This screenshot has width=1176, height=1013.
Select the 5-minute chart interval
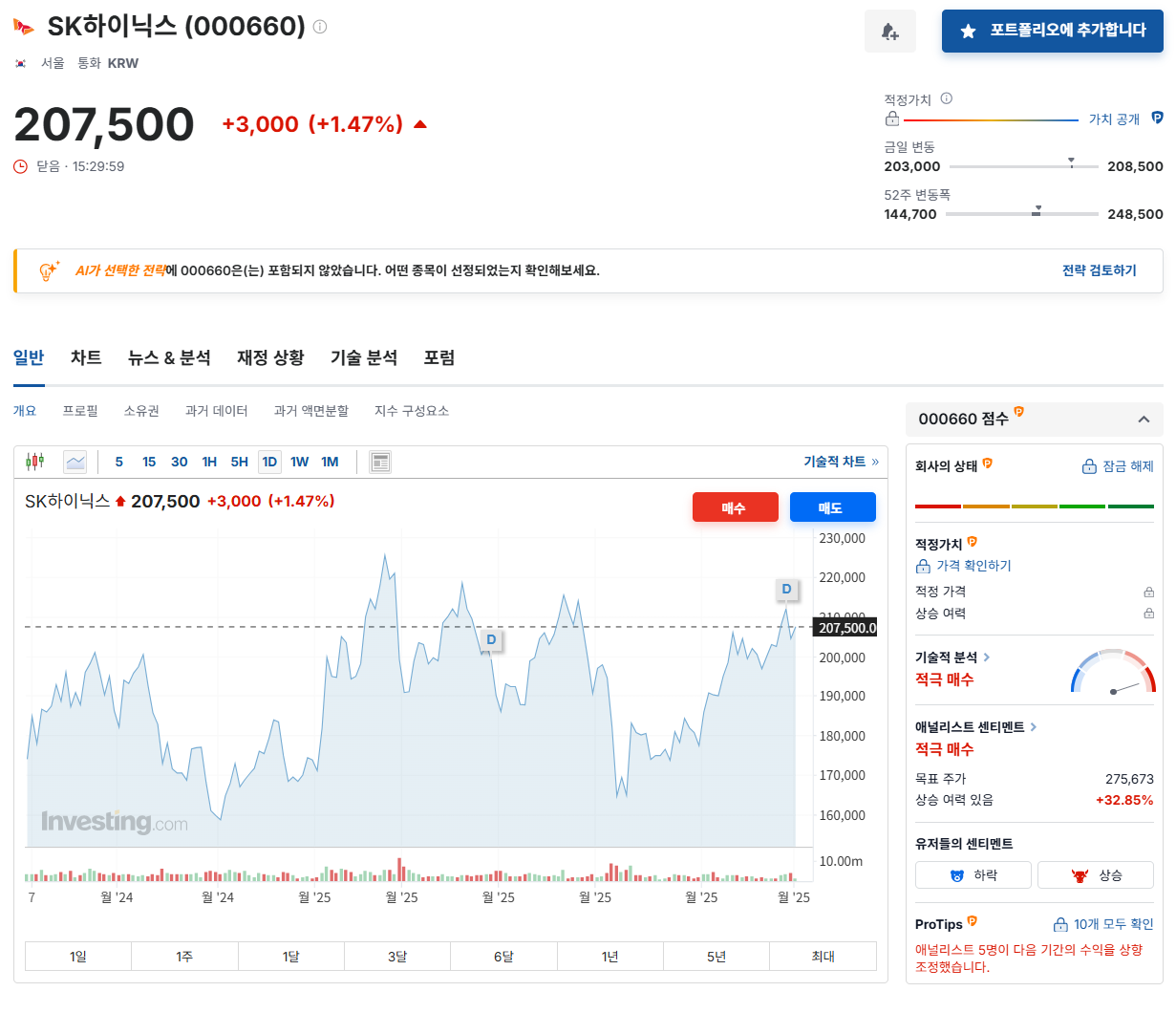pos(118,462)
